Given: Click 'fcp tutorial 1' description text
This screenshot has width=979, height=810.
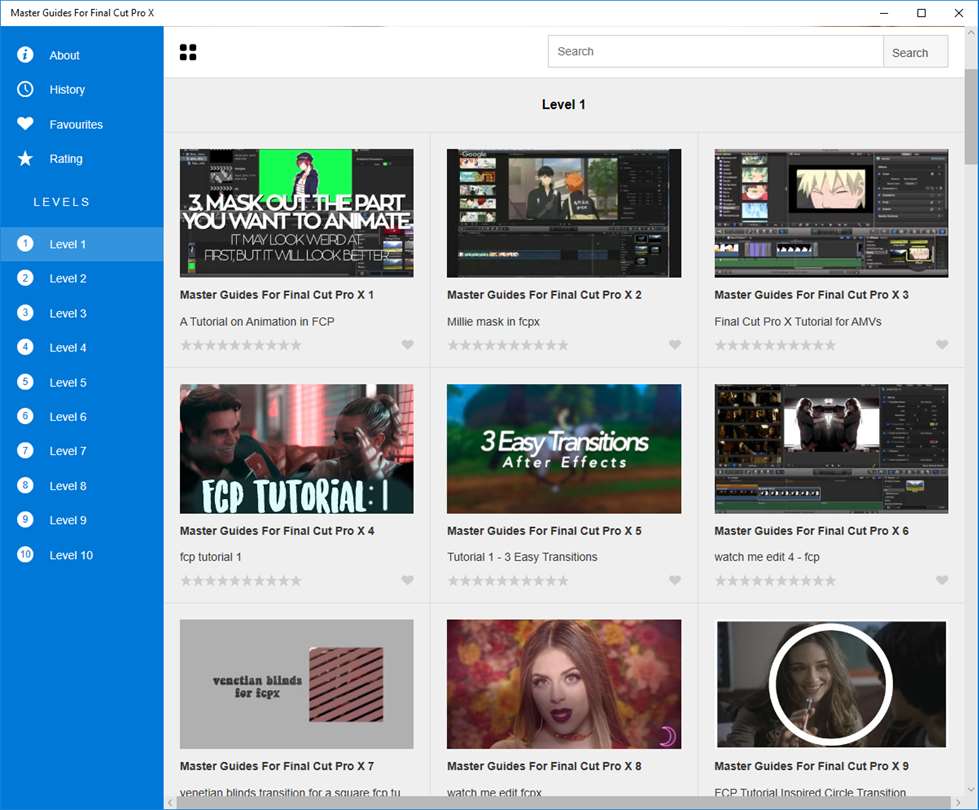Looking at the screenshot, I should 210,557.
